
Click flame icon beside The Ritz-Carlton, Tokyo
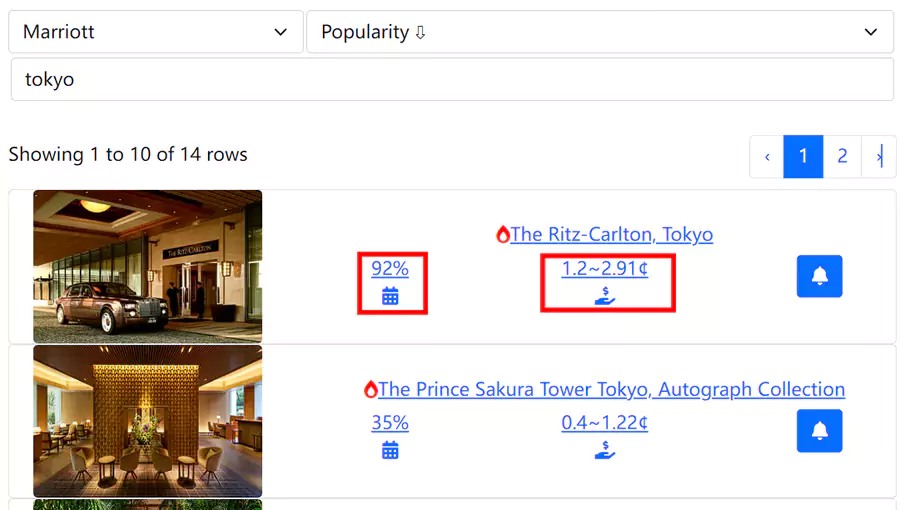(x=503, y=235)
